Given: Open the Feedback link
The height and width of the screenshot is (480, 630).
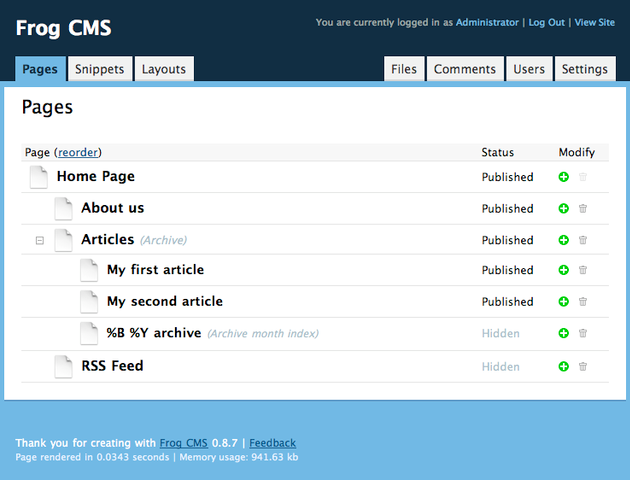Looking at the screenshot, I should click(x=272, y=443).
